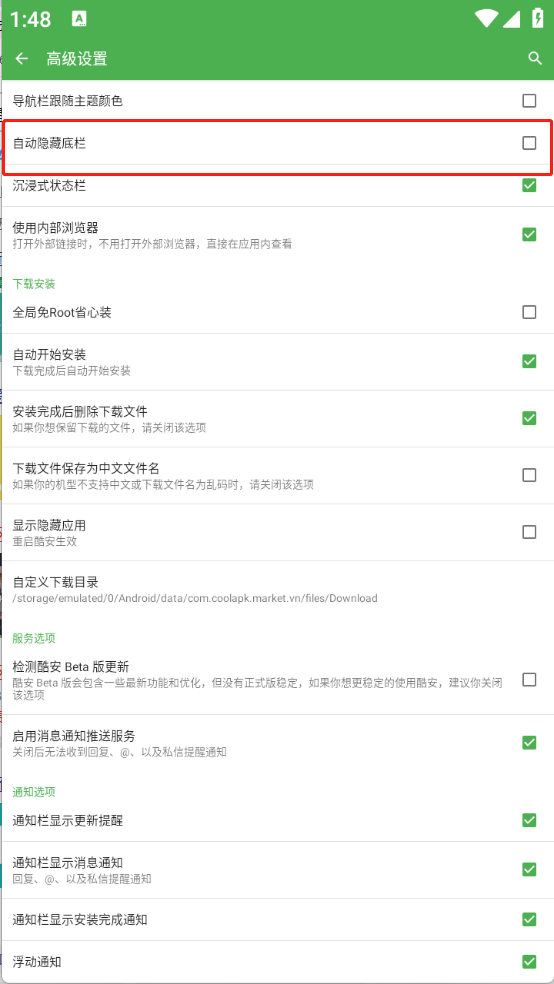Enable 检测酷安 Beta 版更新 checkbox

pos(529,680)
